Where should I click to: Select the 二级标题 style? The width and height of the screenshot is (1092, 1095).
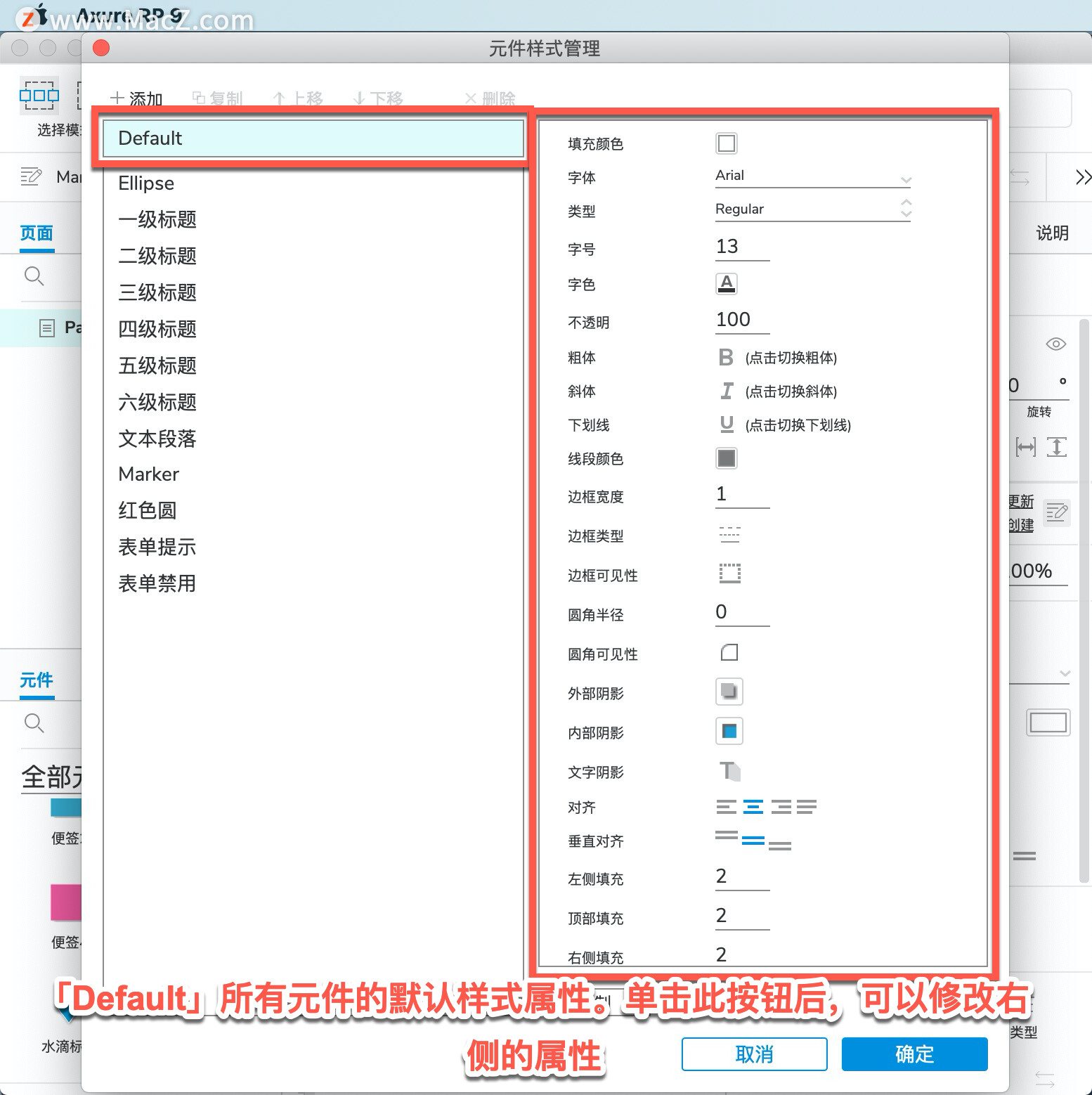(313, 256)
